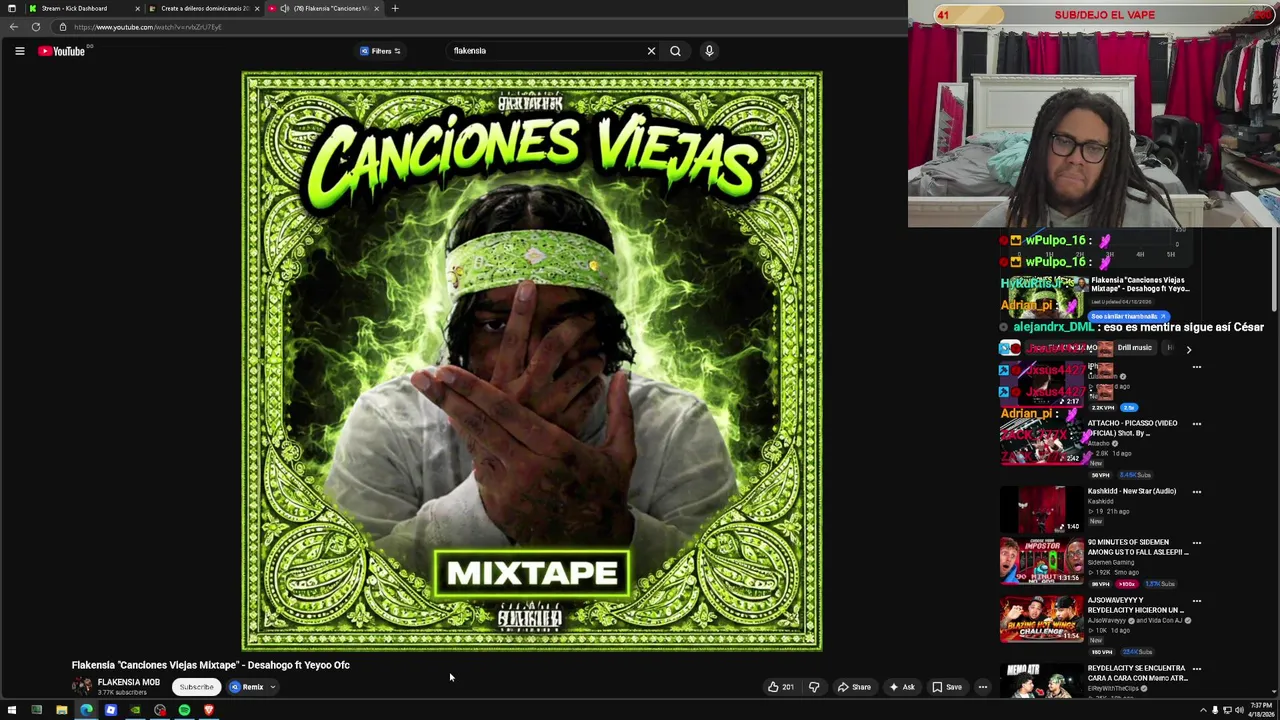The image size is (1280, 720).
Task: Open options menu for top 2:17 video
Action: pyautogui.click(x=1197, y=367)
